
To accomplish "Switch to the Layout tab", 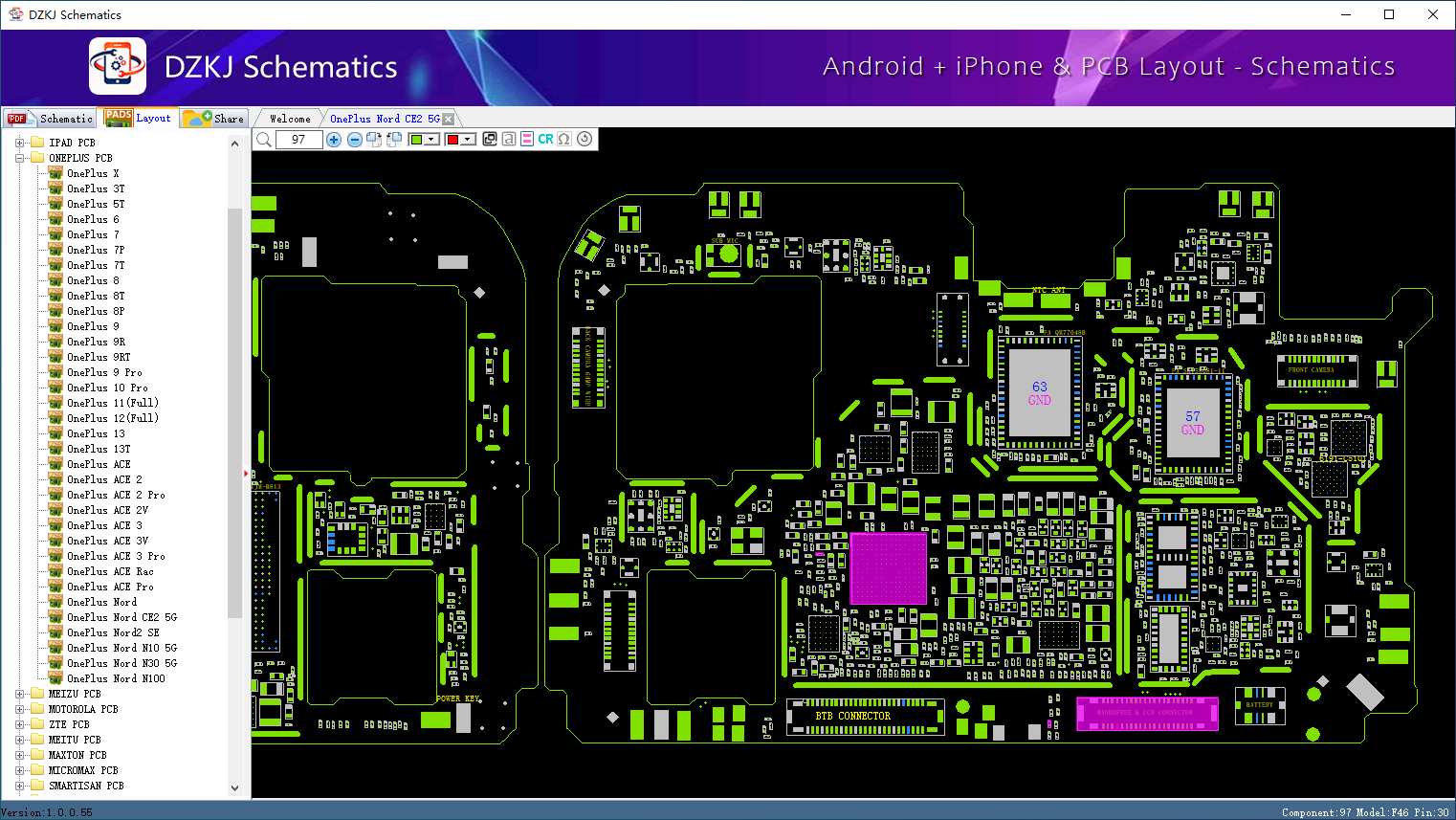I will point(139,119).
